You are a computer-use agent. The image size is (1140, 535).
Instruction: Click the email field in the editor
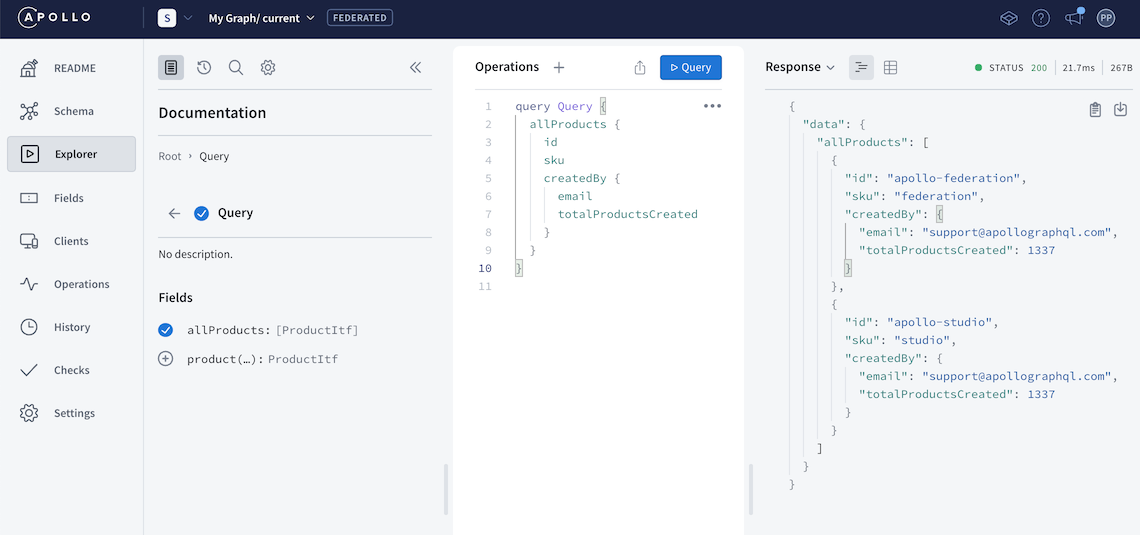(575, 196)
